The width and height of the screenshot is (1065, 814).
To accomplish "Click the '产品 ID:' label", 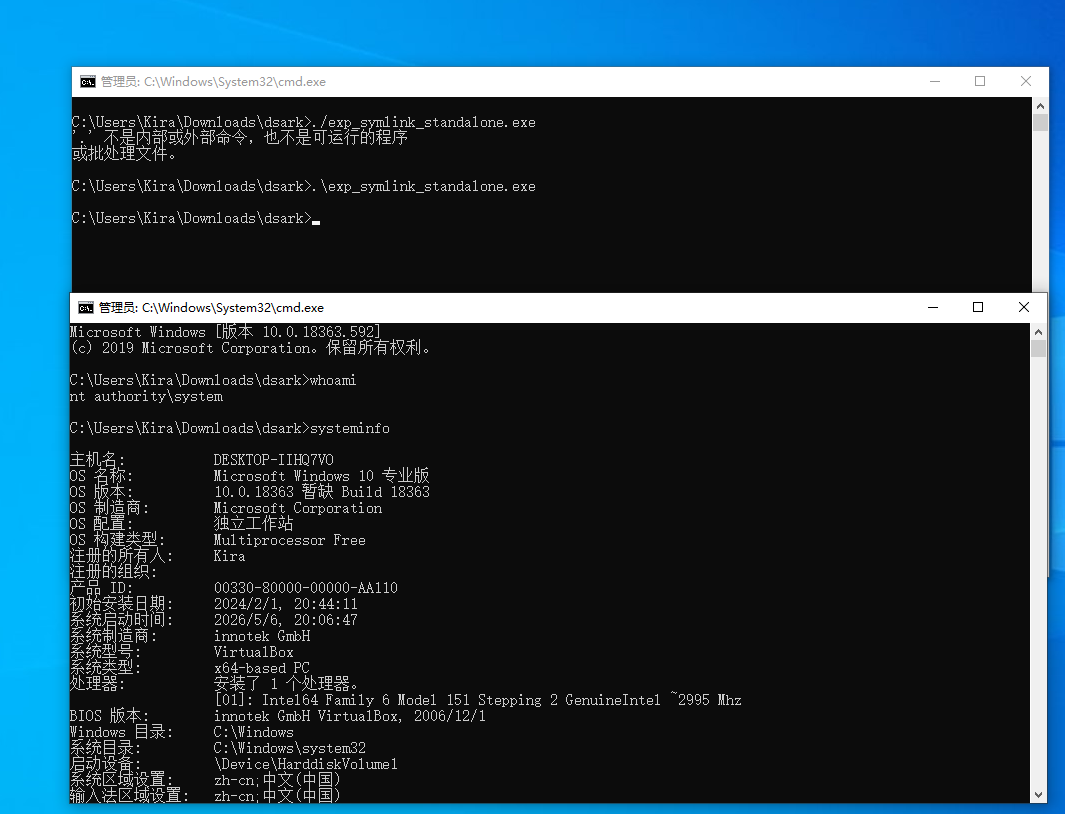I will 101,588.
